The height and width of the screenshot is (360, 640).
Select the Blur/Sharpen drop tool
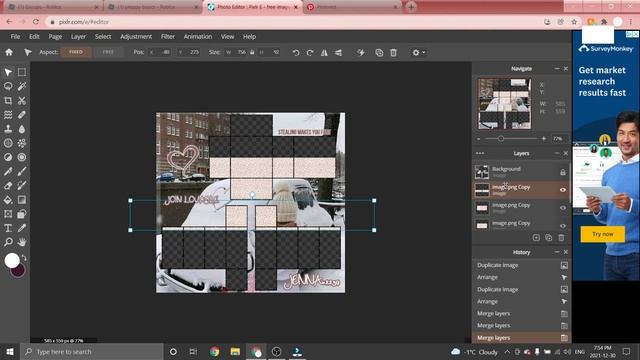(22, 129)
